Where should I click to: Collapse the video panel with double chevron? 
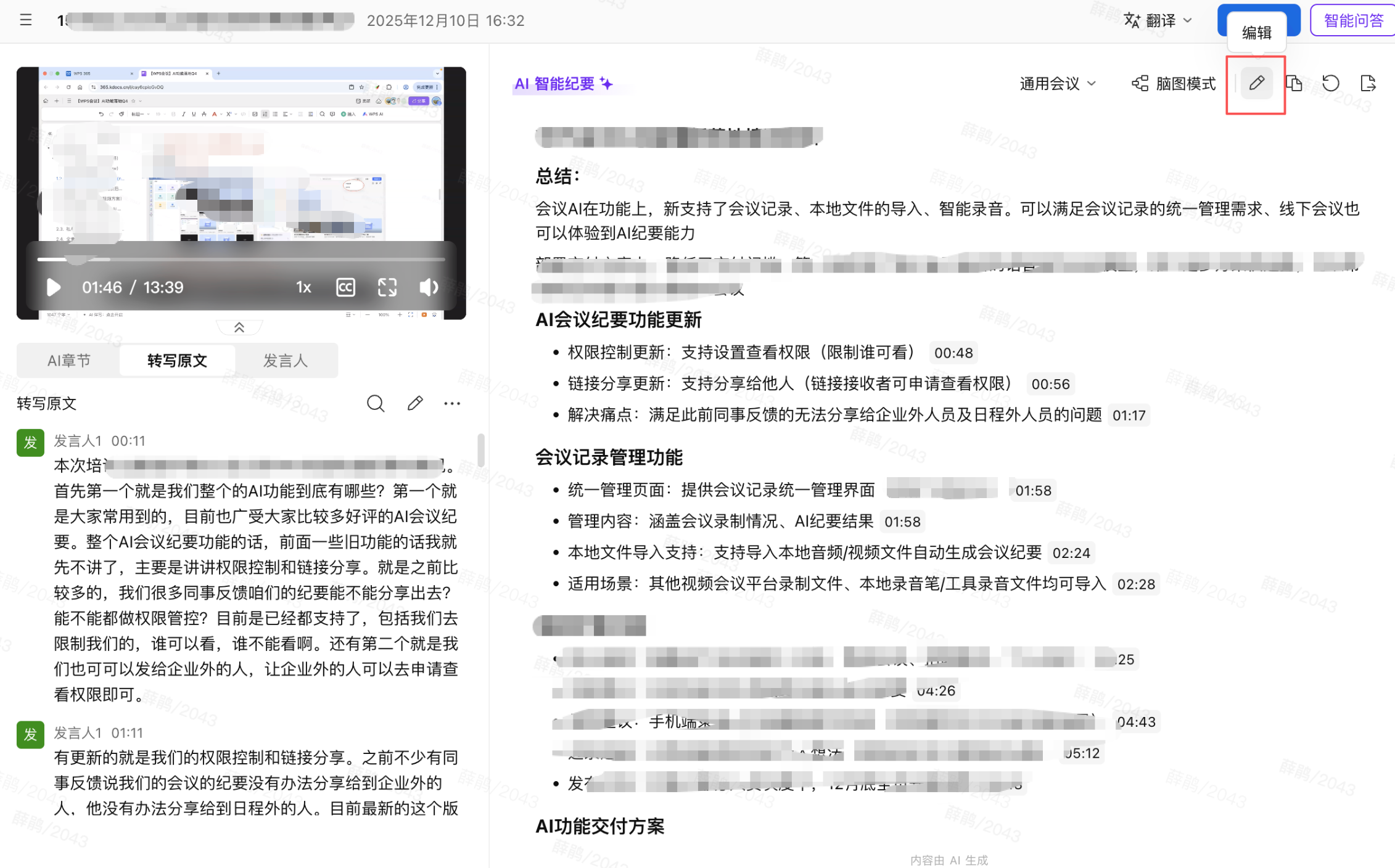click(x=239, y=327)
